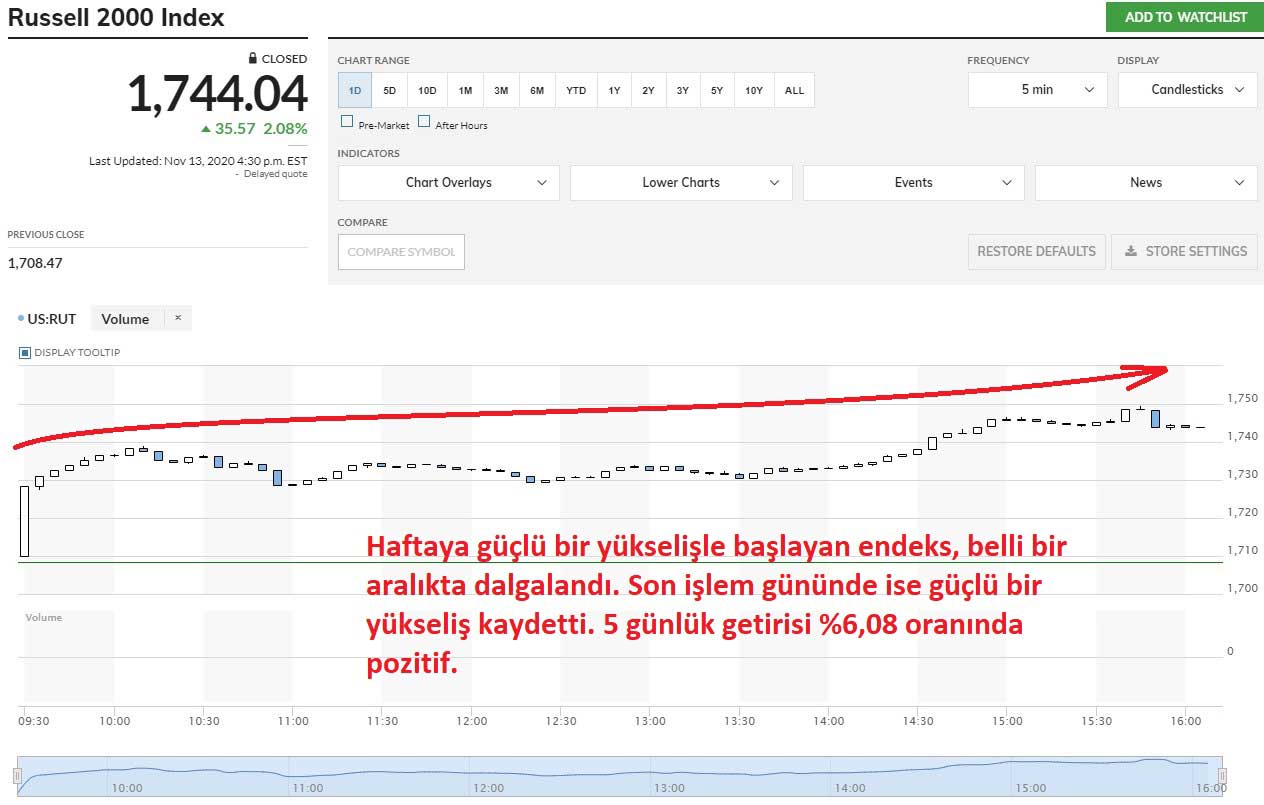The height and width of the screenshot is (805, 1264).
Task: Select the 10Y chart range
Action: [754, 90]
